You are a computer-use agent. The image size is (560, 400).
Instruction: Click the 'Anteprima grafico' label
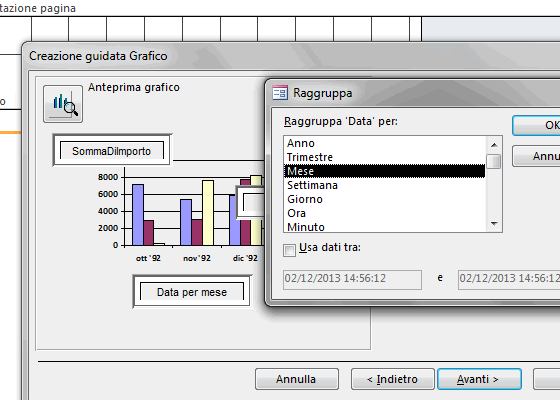(134, 88)
